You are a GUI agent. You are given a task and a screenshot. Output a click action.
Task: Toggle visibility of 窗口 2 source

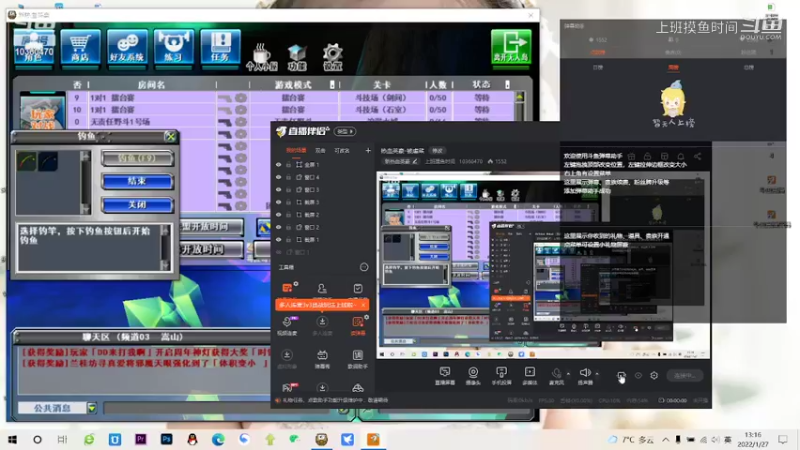pos(279,227)
